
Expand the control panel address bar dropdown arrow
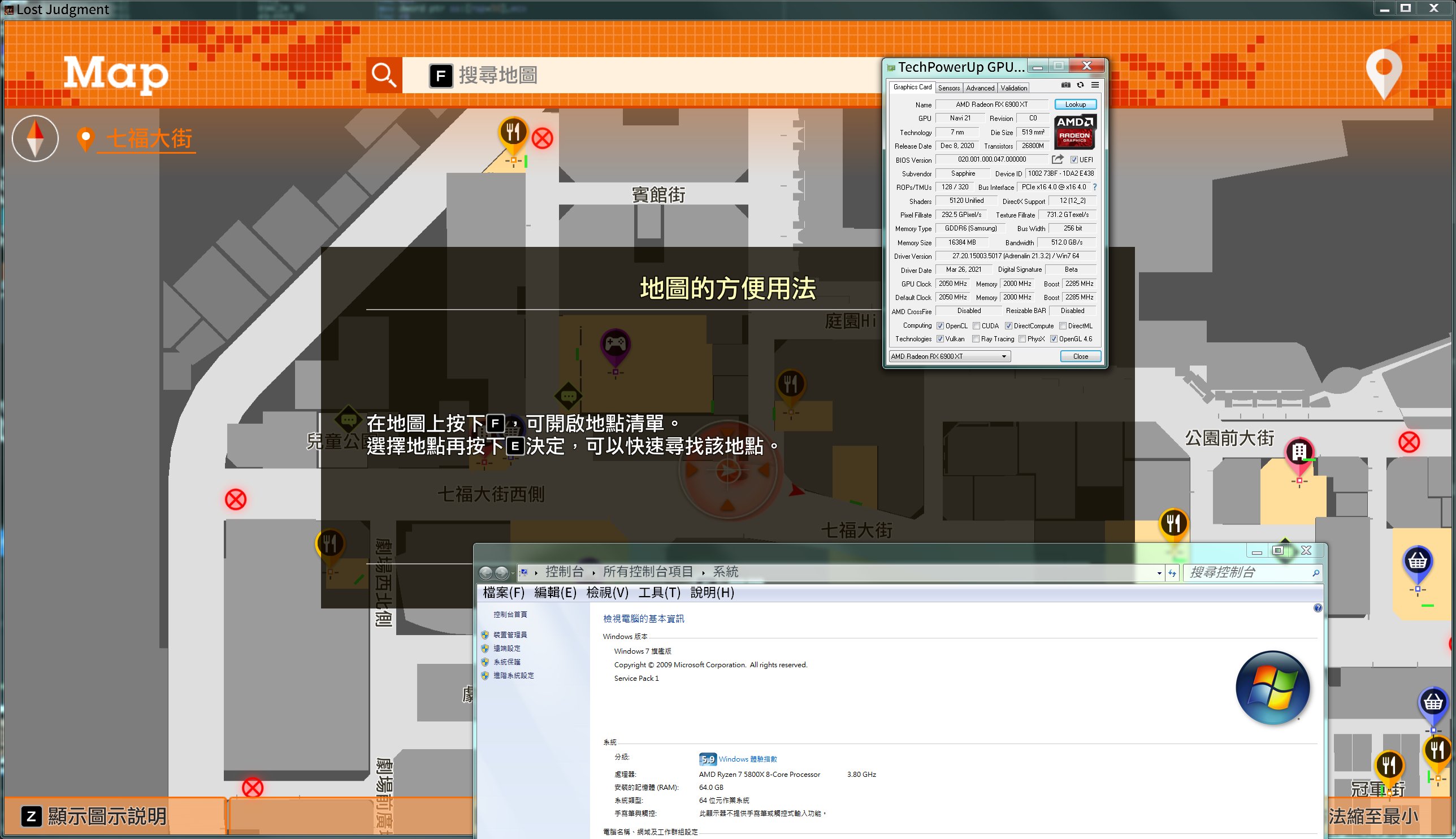(1159, 573)
